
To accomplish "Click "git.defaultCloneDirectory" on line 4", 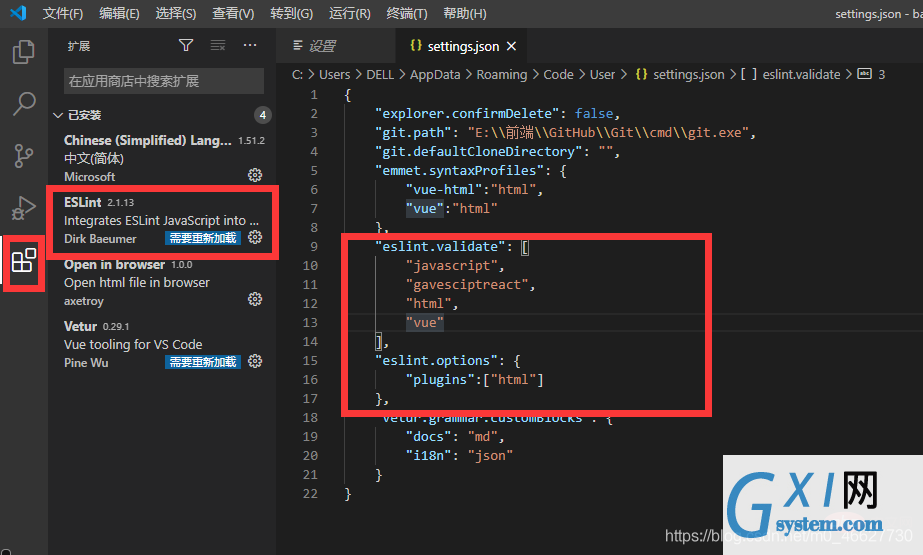I will point(479,151).
